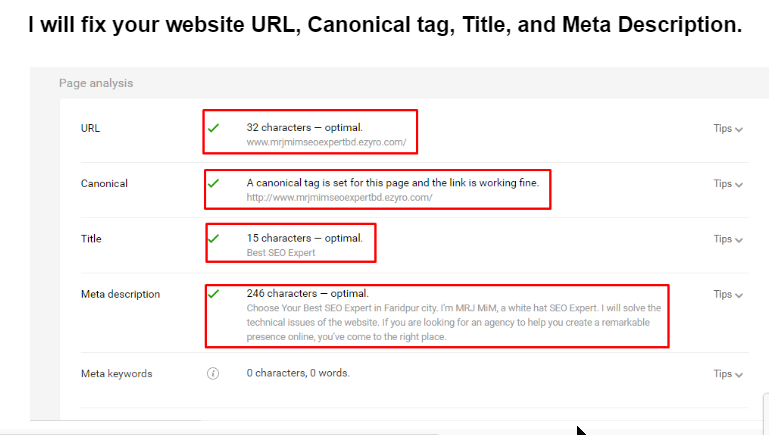Viewport: 769px width, 435px height.
Task: Expand Tips for the URL row
Action: [x=728, y=129]
